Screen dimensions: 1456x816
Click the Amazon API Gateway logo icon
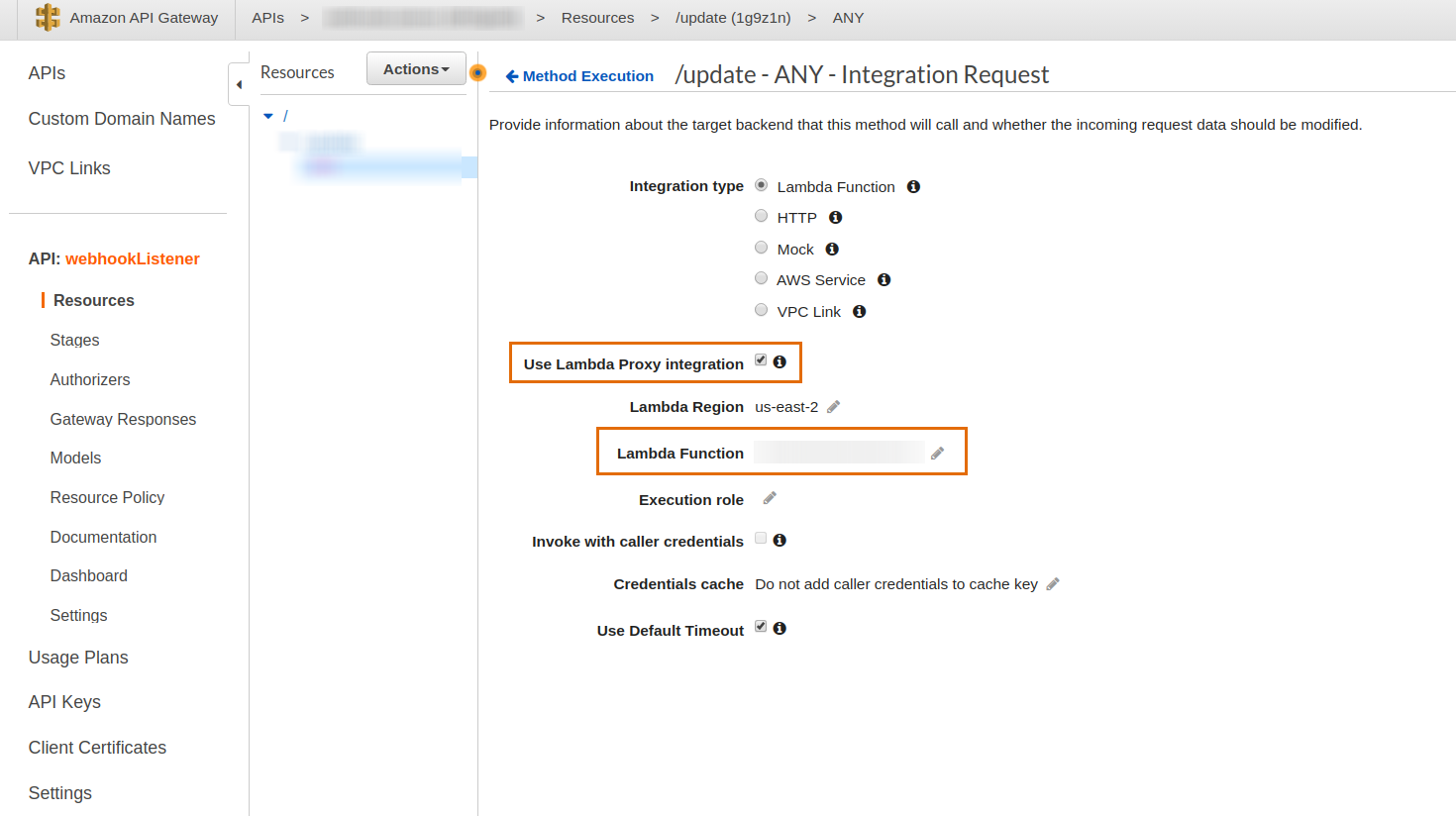tap(48, 17)
